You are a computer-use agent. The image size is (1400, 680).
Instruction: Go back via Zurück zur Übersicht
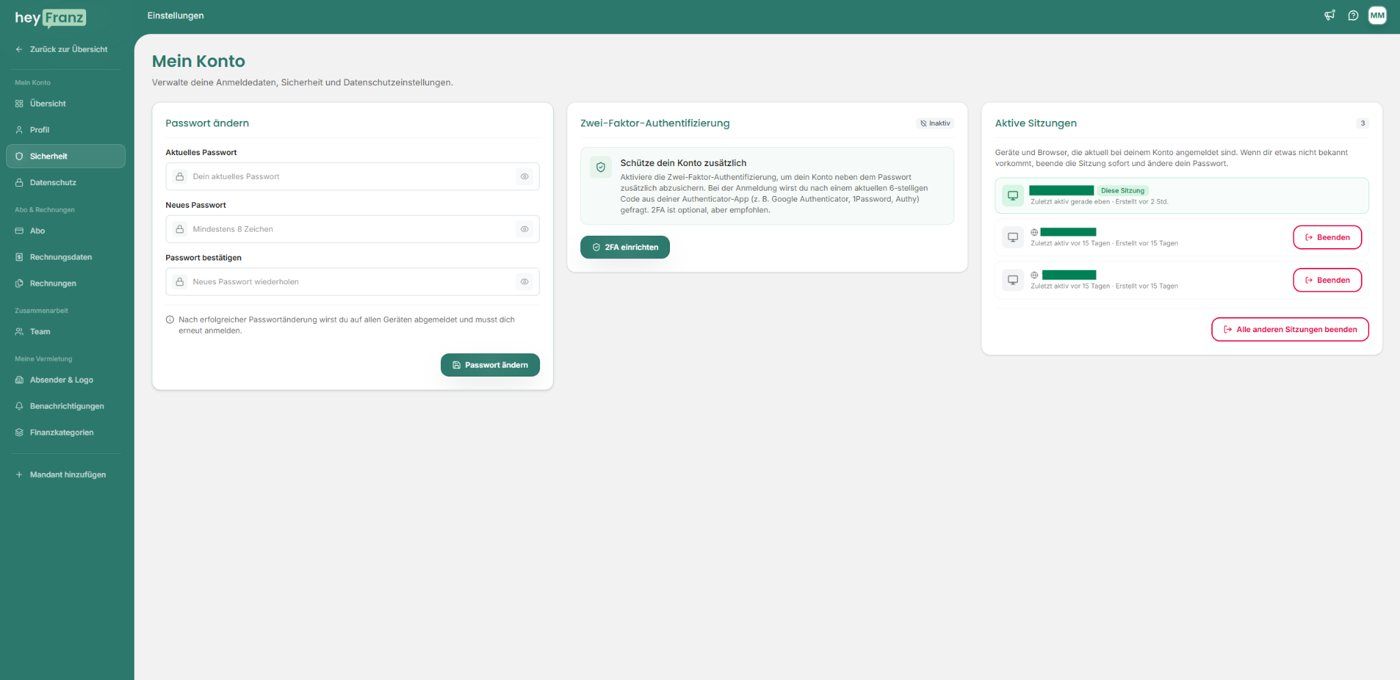(61, 49)
